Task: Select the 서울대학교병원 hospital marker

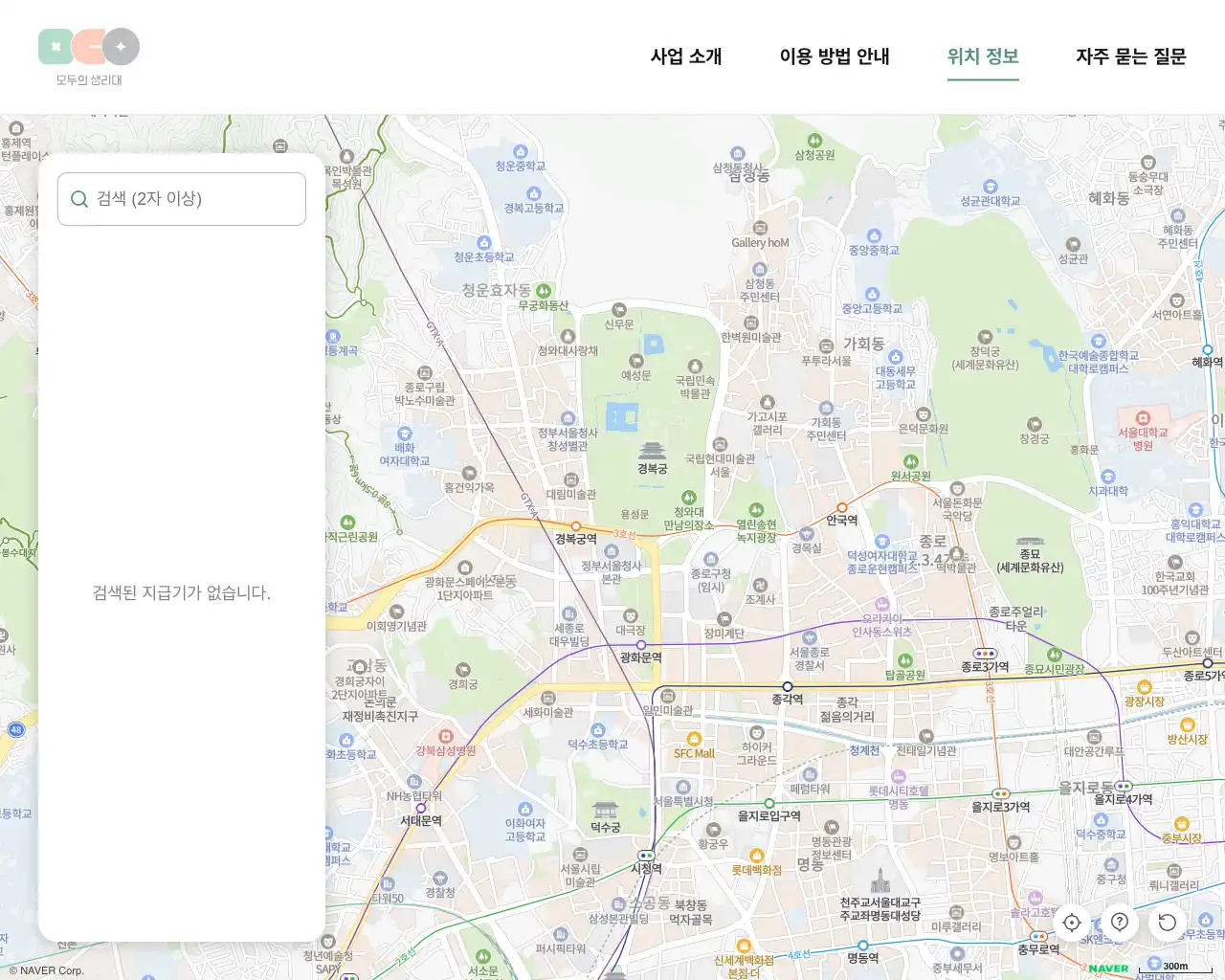Action: click(1143, 418)
